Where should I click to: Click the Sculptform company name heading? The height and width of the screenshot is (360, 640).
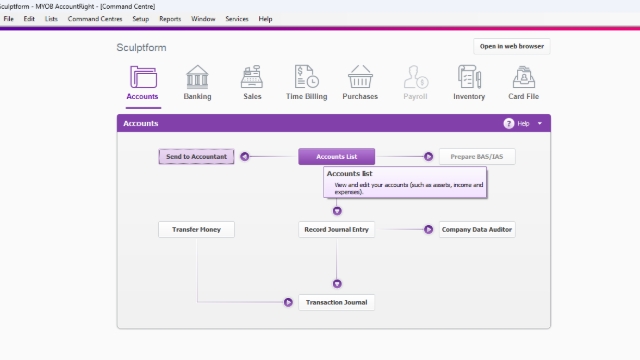pos(142,47)
